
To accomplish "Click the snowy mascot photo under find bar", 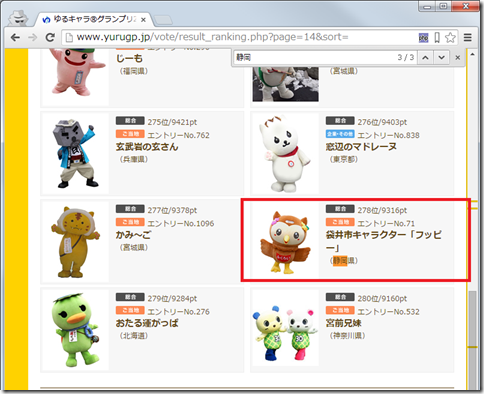I will point(286,84).
